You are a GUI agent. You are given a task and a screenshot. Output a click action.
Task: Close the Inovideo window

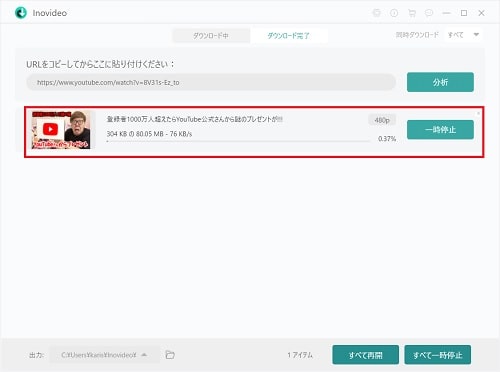(481, 13)
